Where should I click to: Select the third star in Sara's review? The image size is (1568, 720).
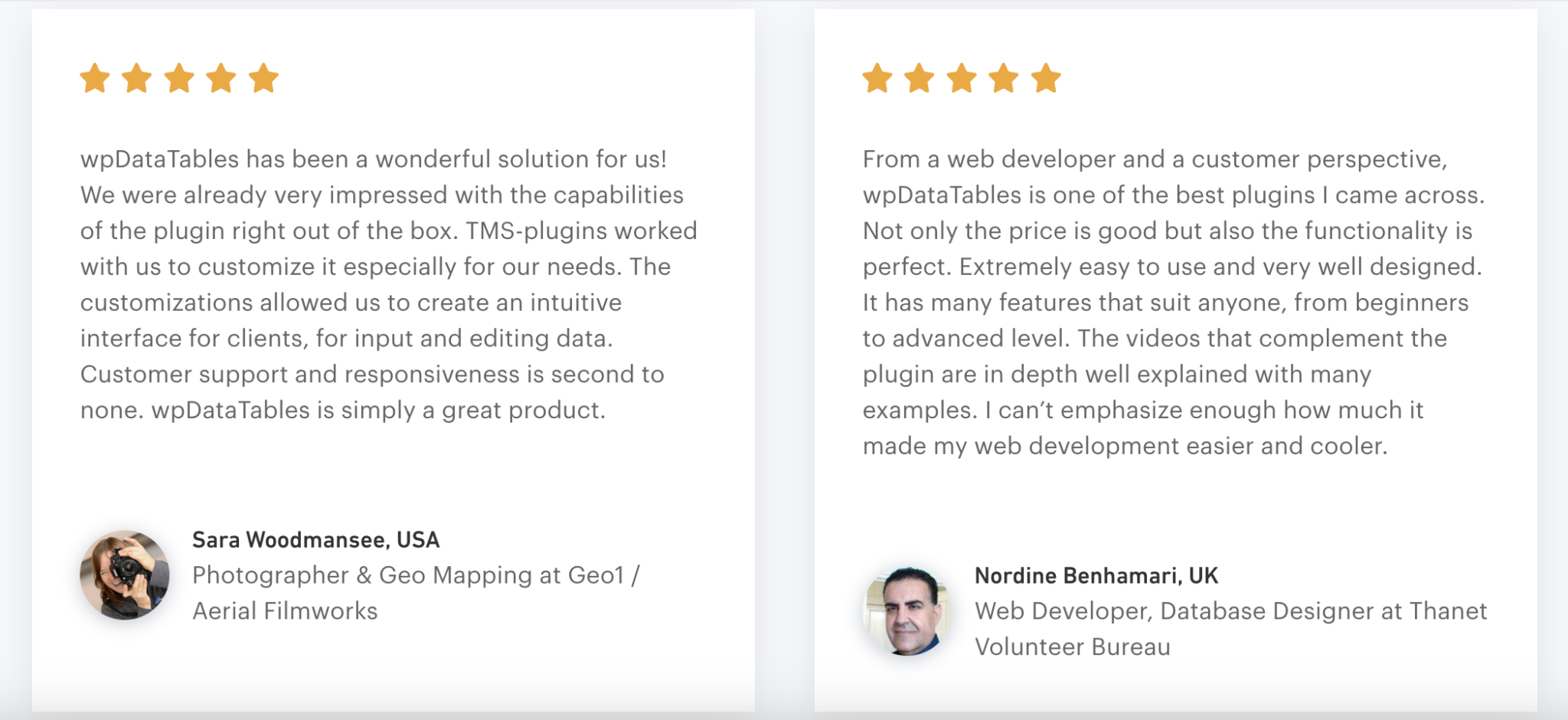pos(179,78)
